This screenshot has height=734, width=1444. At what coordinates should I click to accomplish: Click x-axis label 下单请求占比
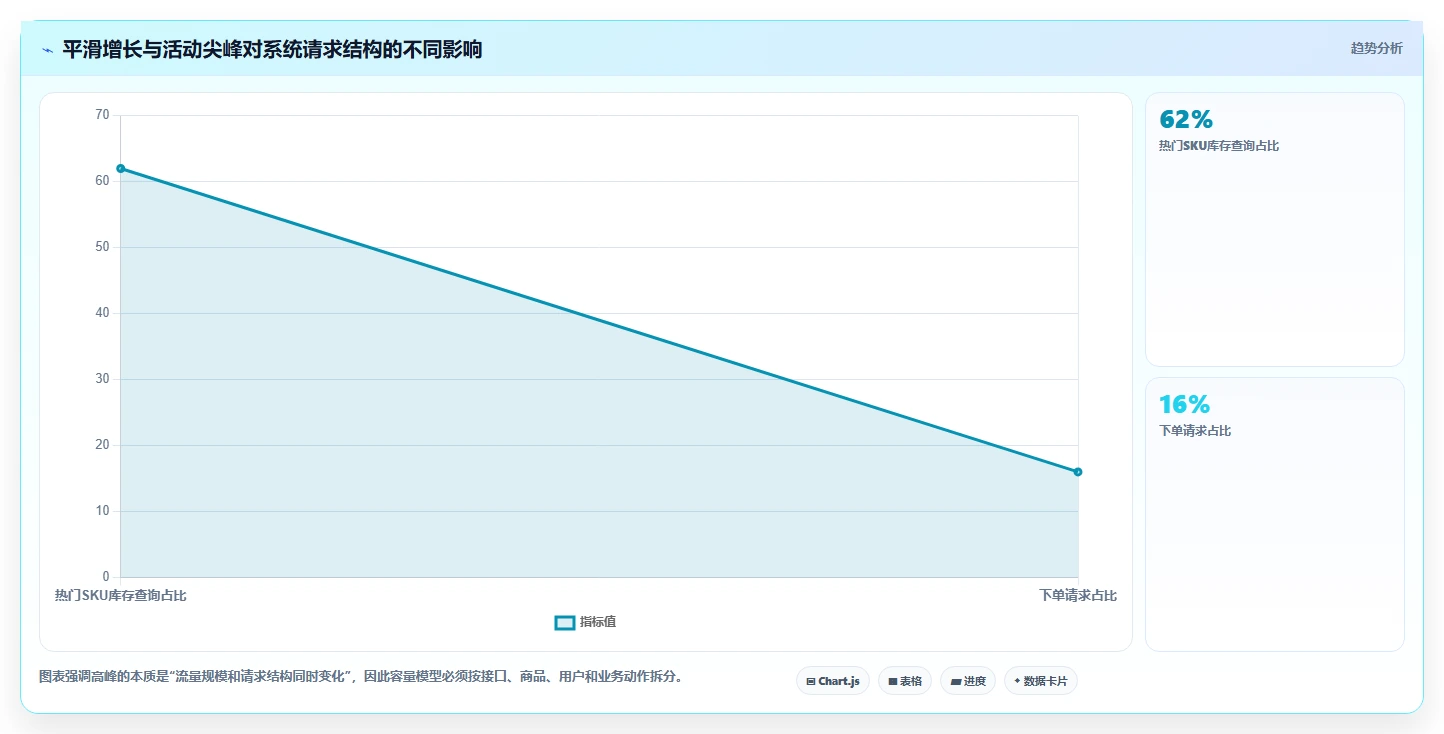tap(1078, 596)
